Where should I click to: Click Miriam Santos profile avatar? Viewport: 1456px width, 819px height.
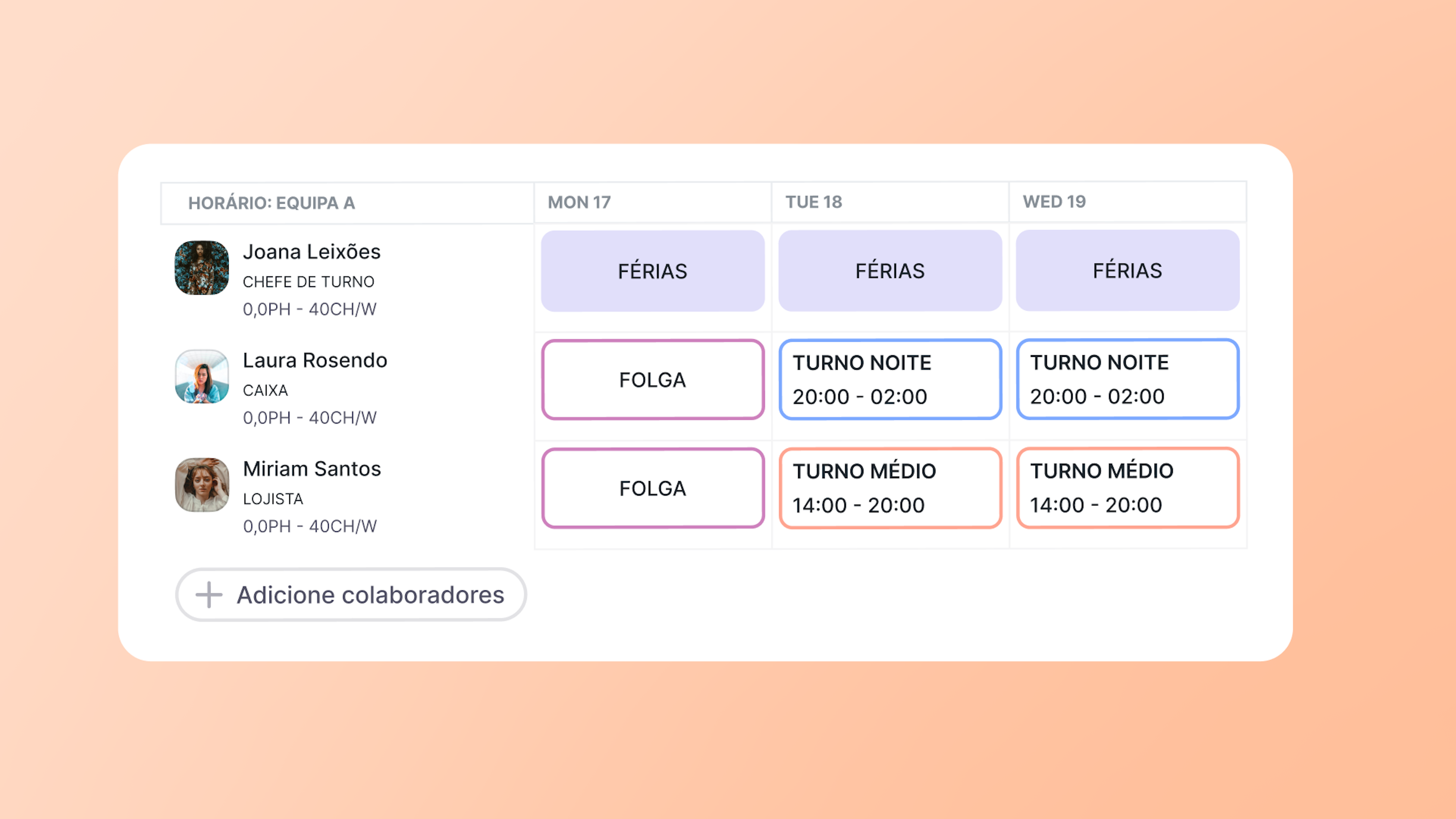(202, 485)
